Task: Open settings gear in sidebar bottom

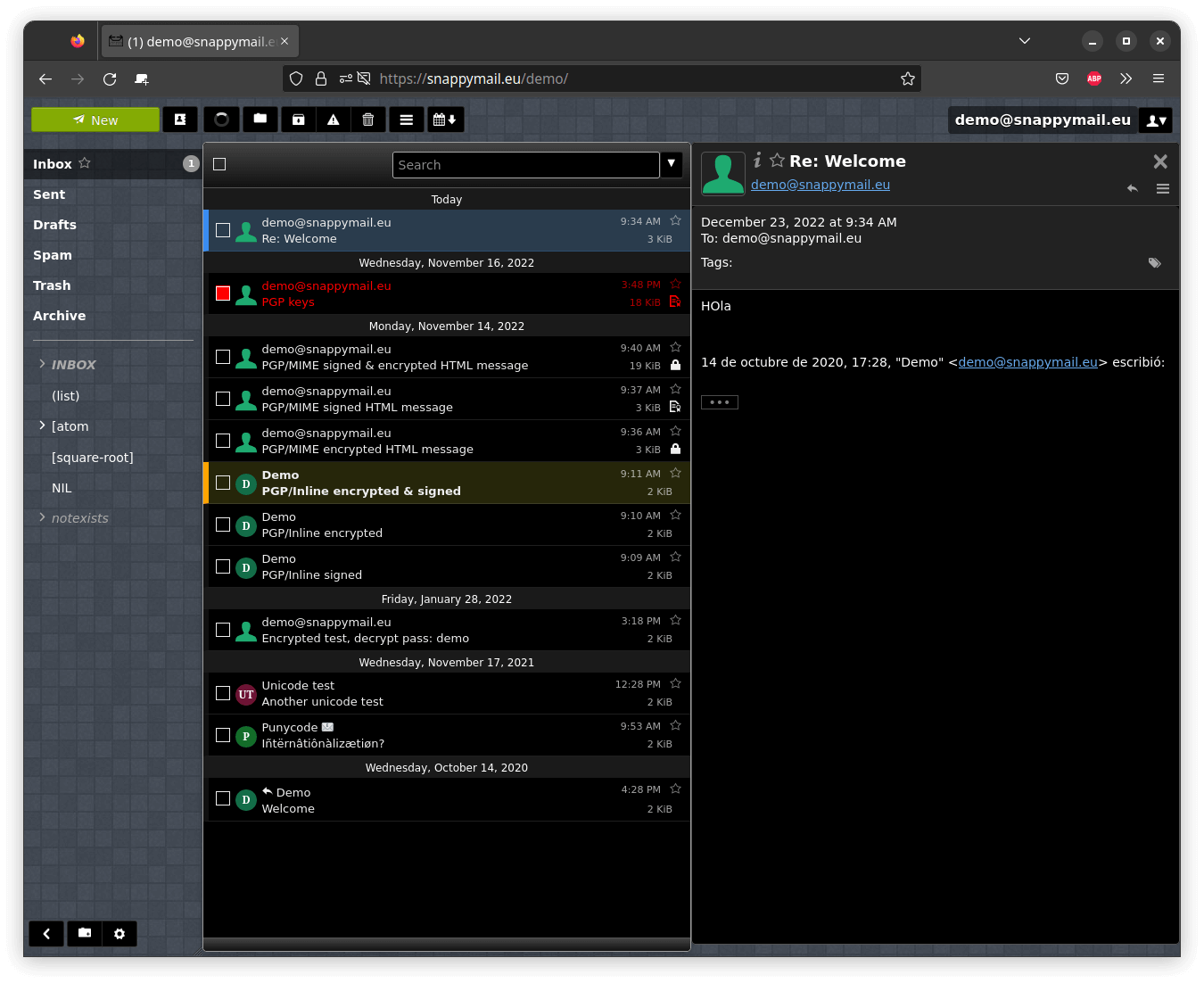Action: (120, 933)
